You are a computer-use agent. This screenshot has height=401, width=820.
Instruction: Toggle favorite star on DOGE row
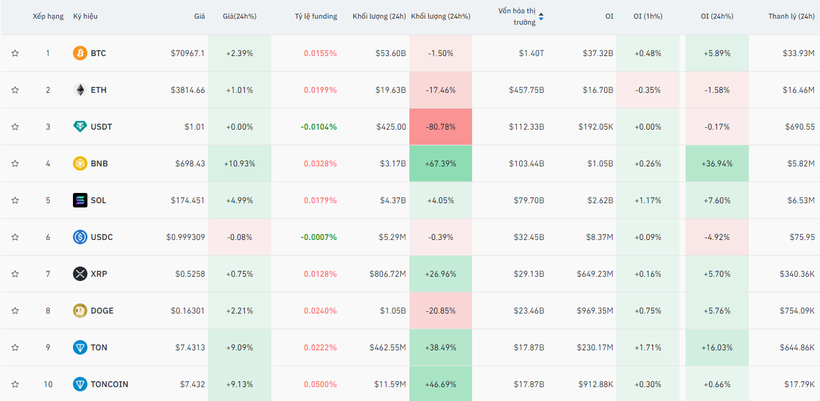pyautogui.click(x=15, y=311)
